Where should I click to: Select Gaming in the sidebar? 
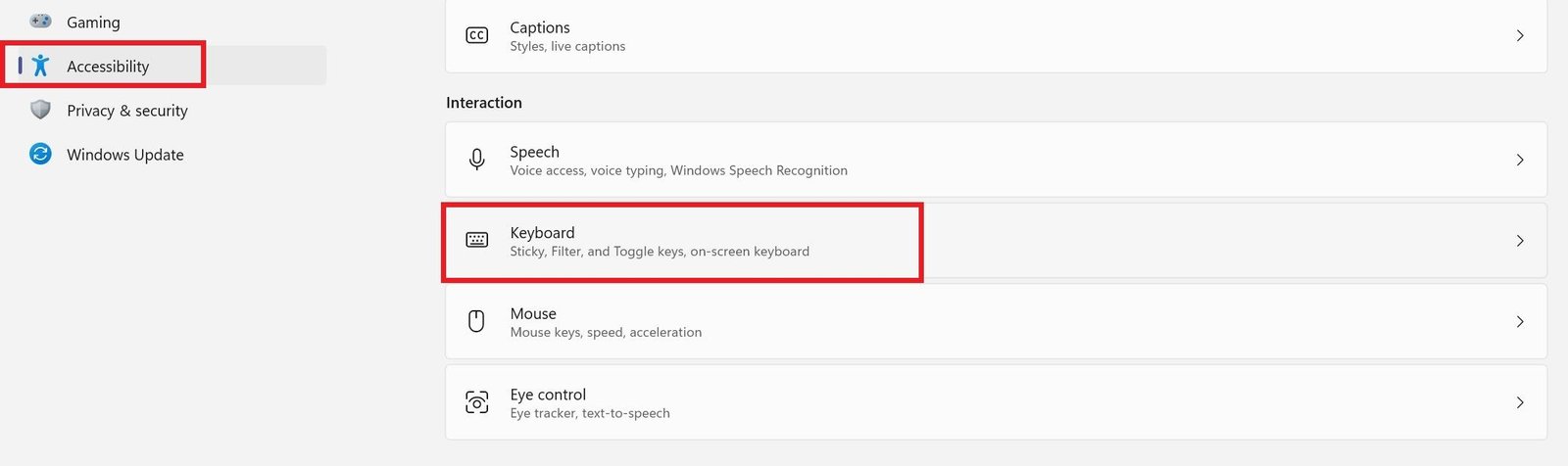pyautogui.click(x=93, y=22)
